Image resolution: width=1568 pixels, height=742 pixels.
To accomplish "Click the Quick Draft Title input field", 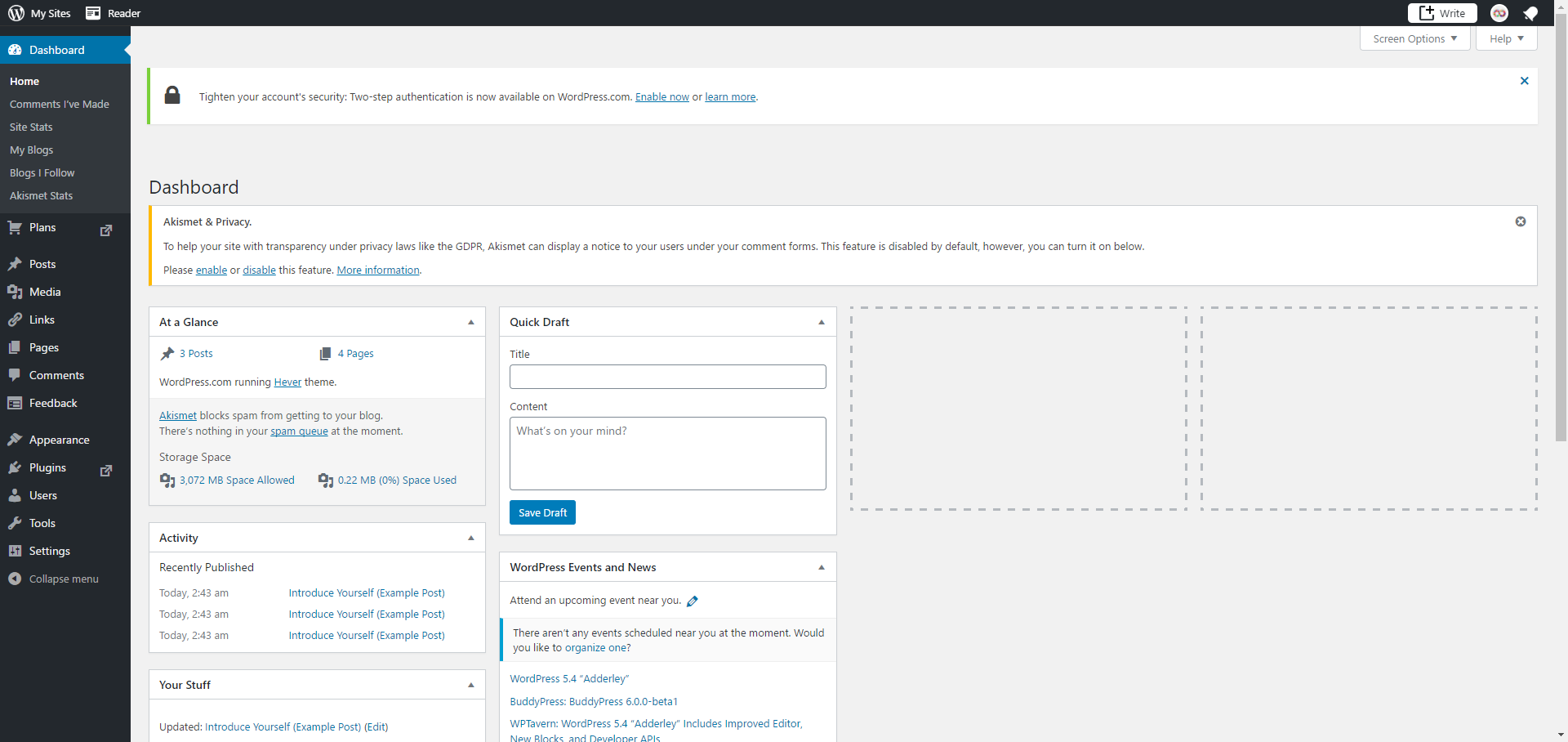I will 668,377.
